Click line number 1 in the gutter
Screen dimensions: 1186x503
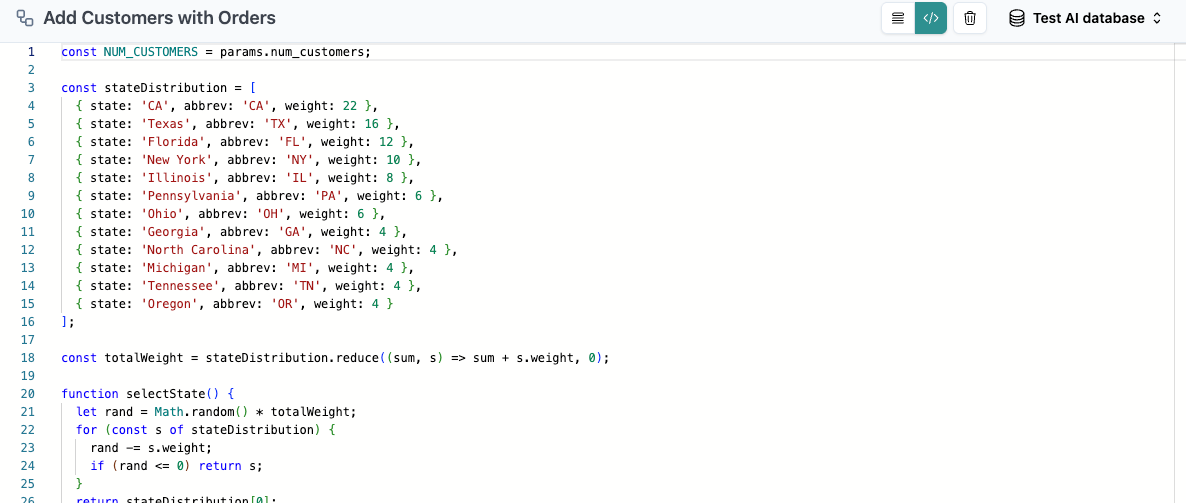[x=31, y=52]
